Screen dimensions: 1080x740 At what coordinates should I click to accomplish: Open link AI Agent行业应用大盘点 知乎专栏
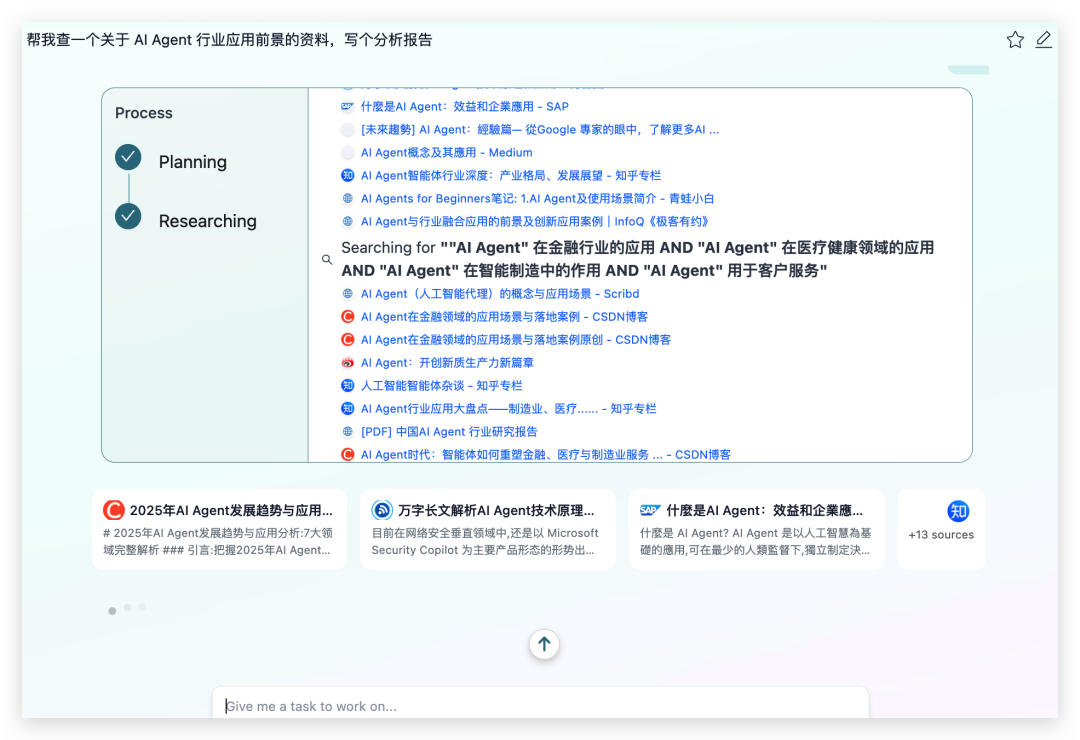pos(508,409)
